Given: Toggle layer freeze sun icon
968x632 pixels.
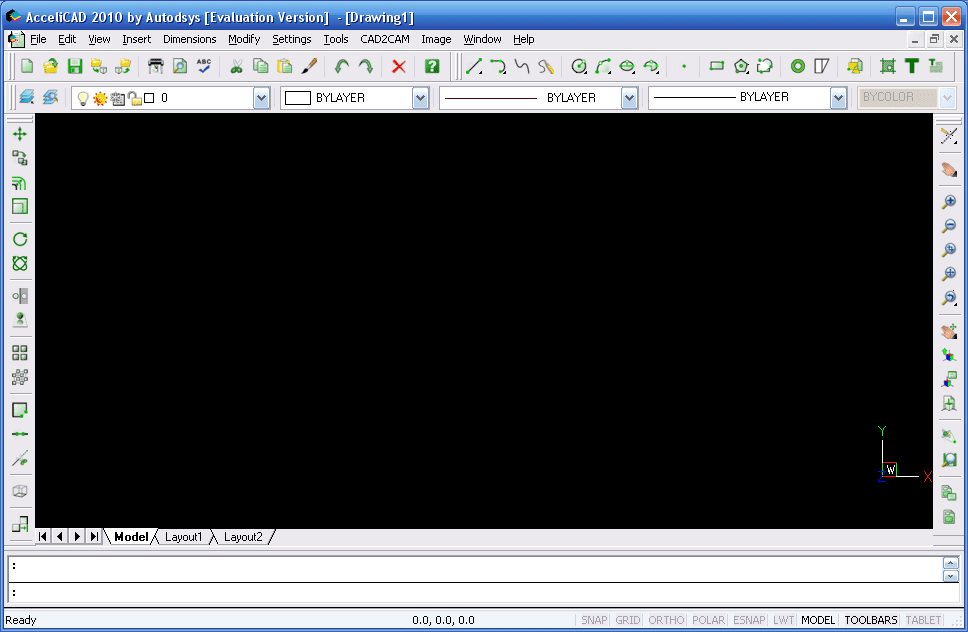Looking at the screenshot, I should coord(100,98).
